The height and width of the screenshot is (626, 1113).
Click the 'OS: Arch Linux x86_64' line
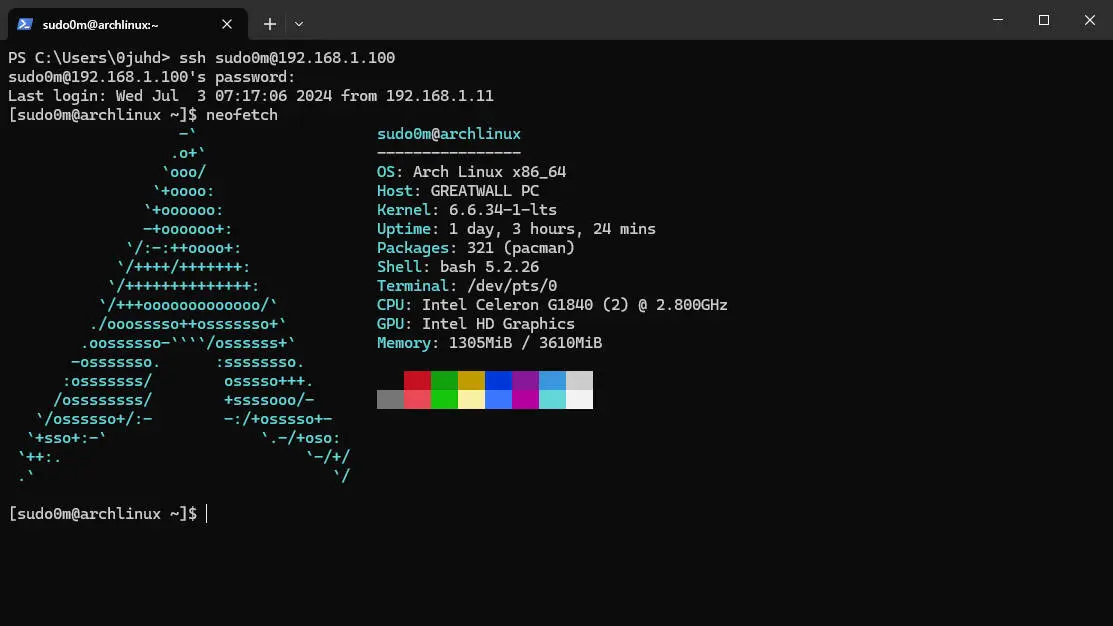click(x=471, y=172)
